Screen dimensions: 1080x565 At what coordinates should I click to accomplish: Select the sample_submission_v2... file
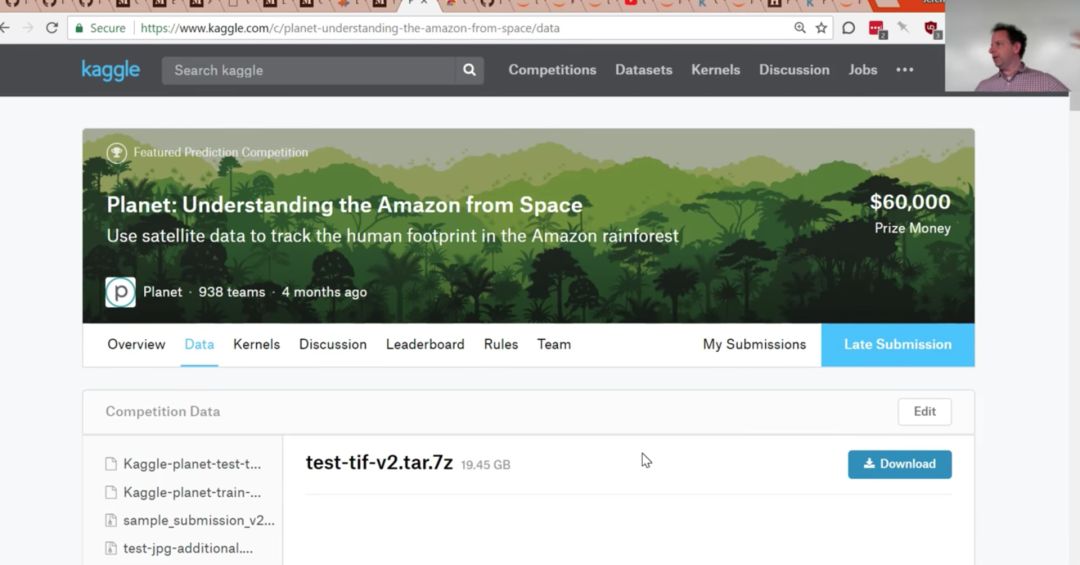[x=199, y=520]
